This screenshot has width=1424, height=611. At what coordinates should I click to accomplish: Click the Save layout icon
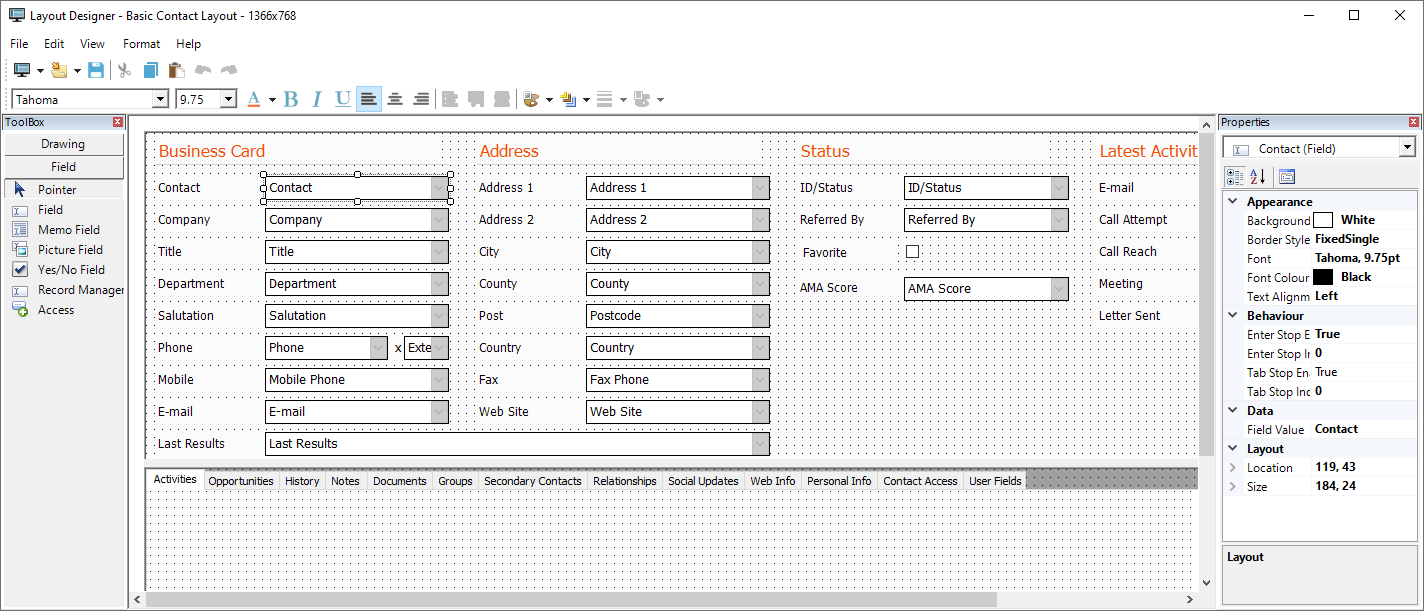(x=93, y=70)
